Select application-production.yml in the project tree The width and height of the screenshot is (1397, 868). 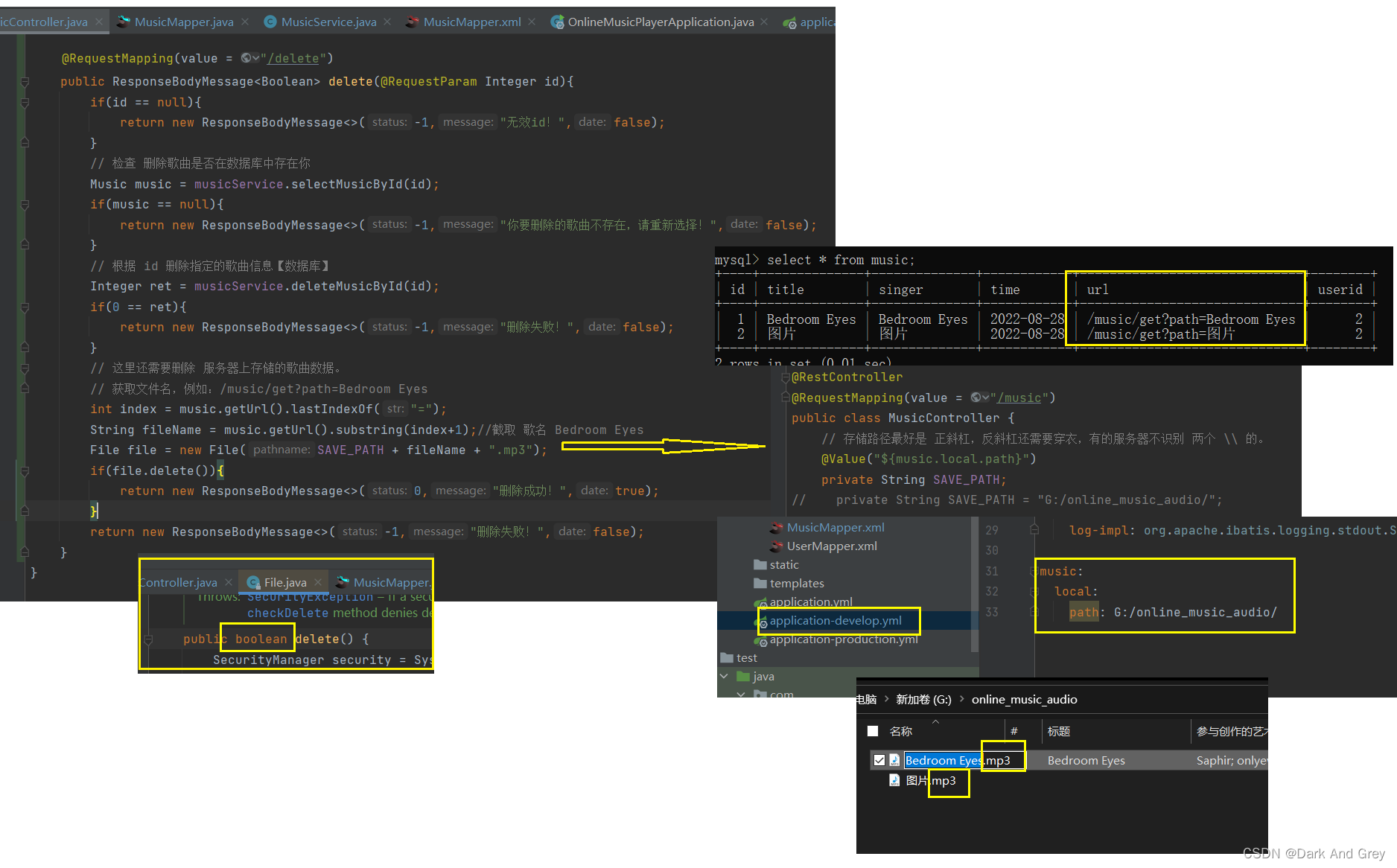click(844, 639)
